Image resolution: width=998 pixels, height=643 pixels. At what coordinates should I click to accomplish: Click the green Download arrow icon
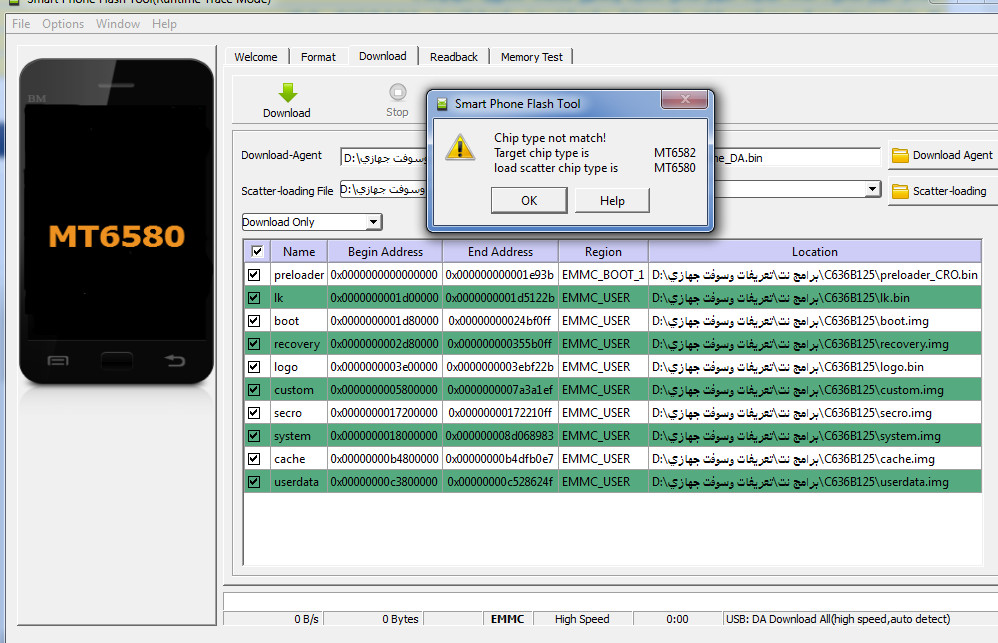288,92
